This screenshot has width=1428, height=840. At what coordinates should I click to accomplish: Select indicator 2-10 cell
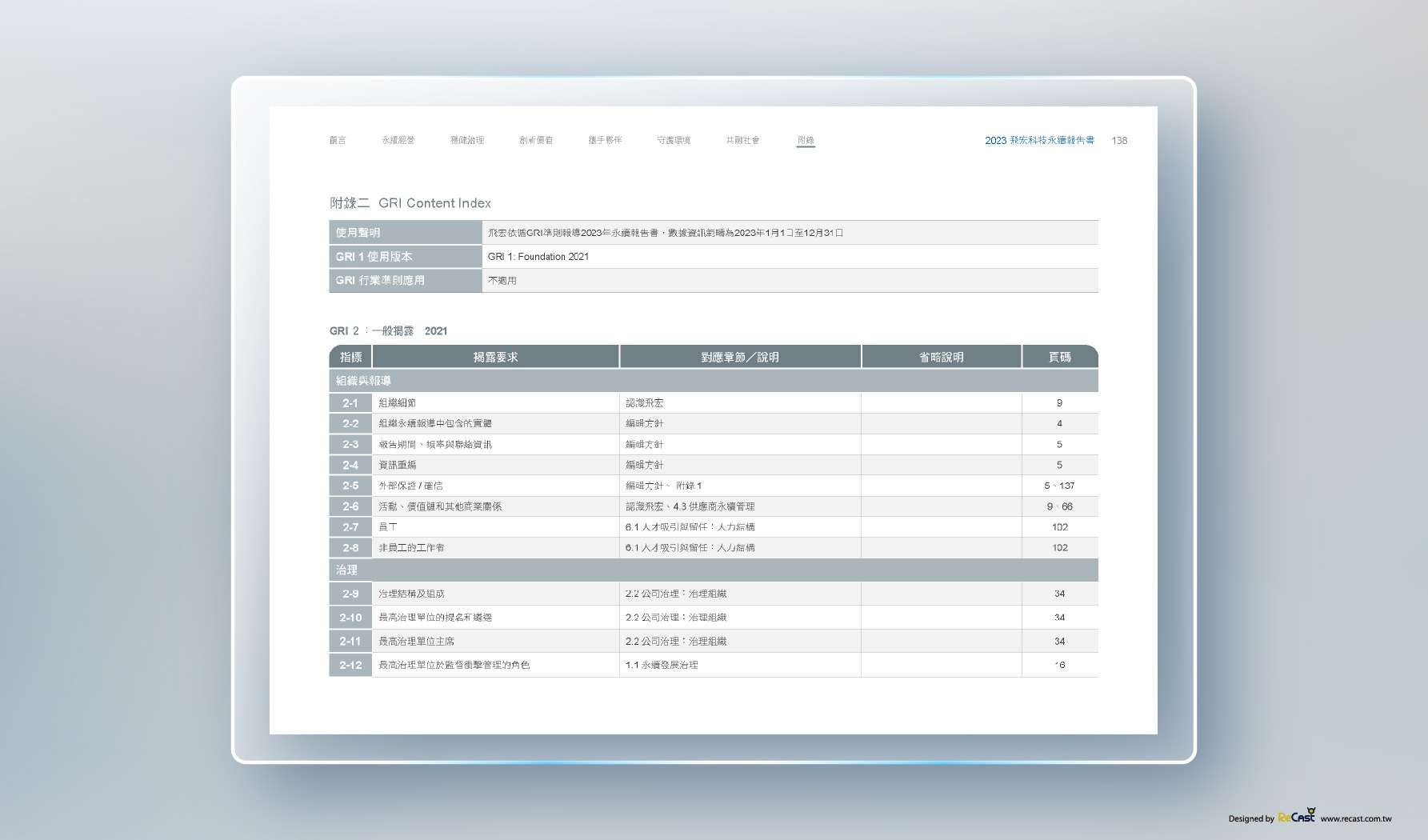[x=350, y=618]
